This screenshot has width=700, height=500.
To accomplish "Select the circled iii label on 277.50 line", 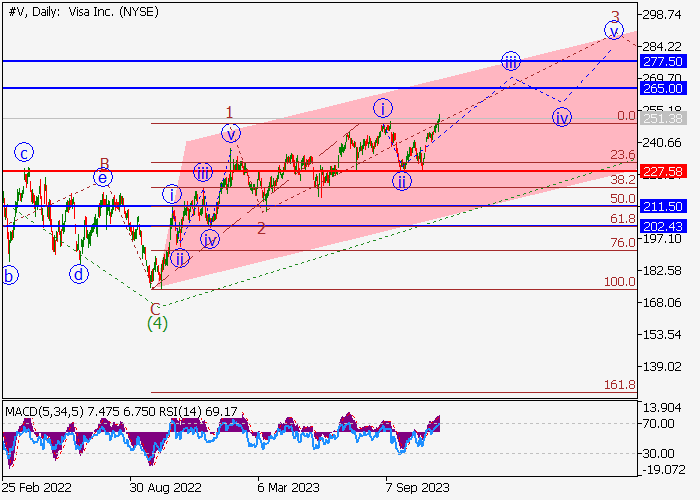I will 511,61.
